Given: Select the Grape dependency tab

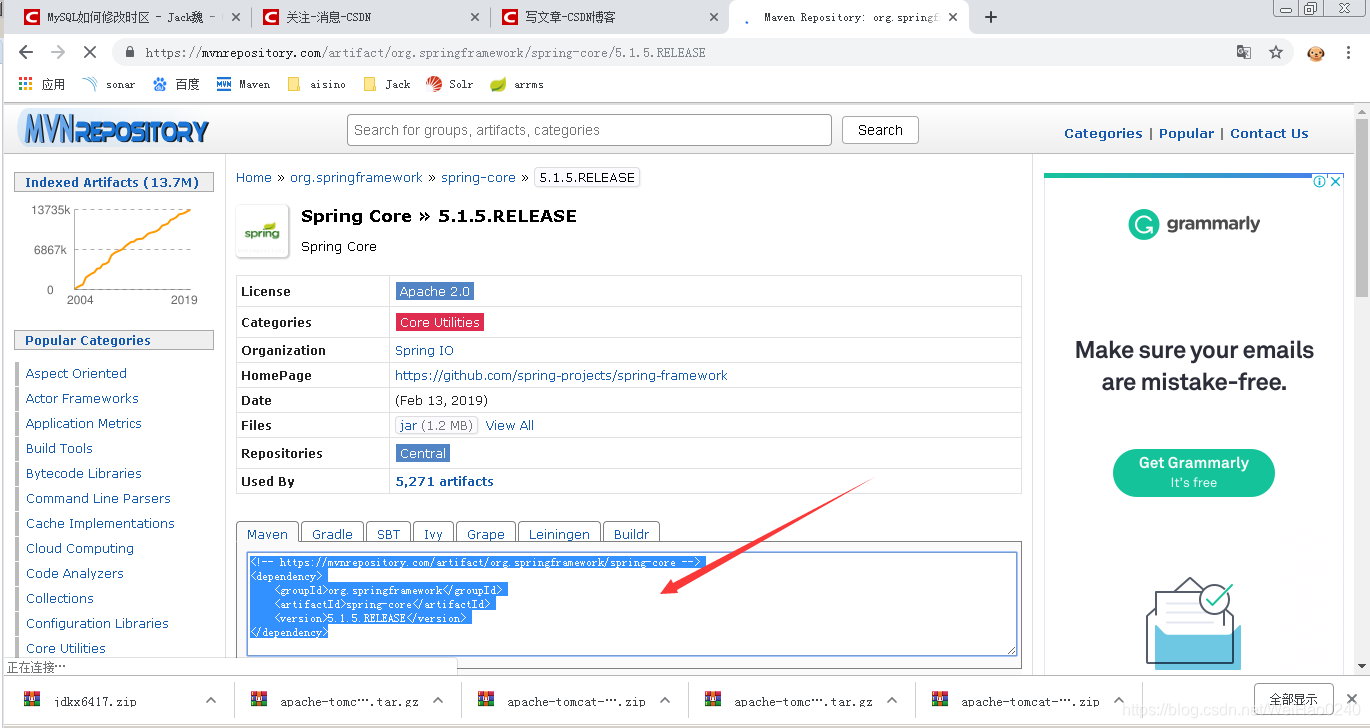Looking at the screenshot, I should pos(486,534).
